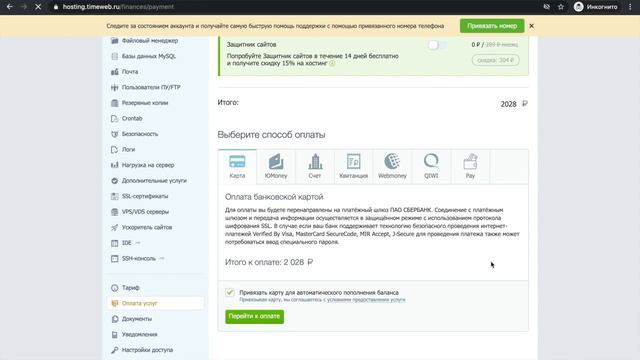Click the browser back arrow

(9, 7)
